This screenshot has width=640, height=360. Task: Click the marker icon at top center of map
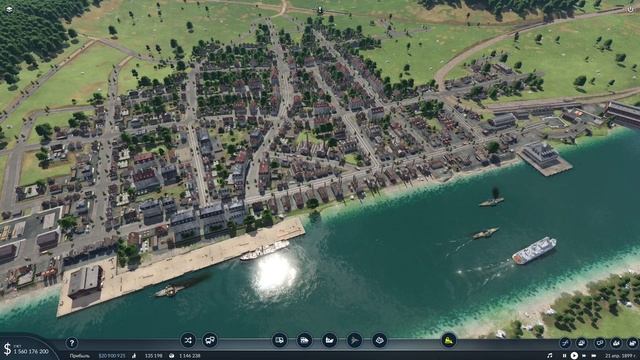click(320, 10)
